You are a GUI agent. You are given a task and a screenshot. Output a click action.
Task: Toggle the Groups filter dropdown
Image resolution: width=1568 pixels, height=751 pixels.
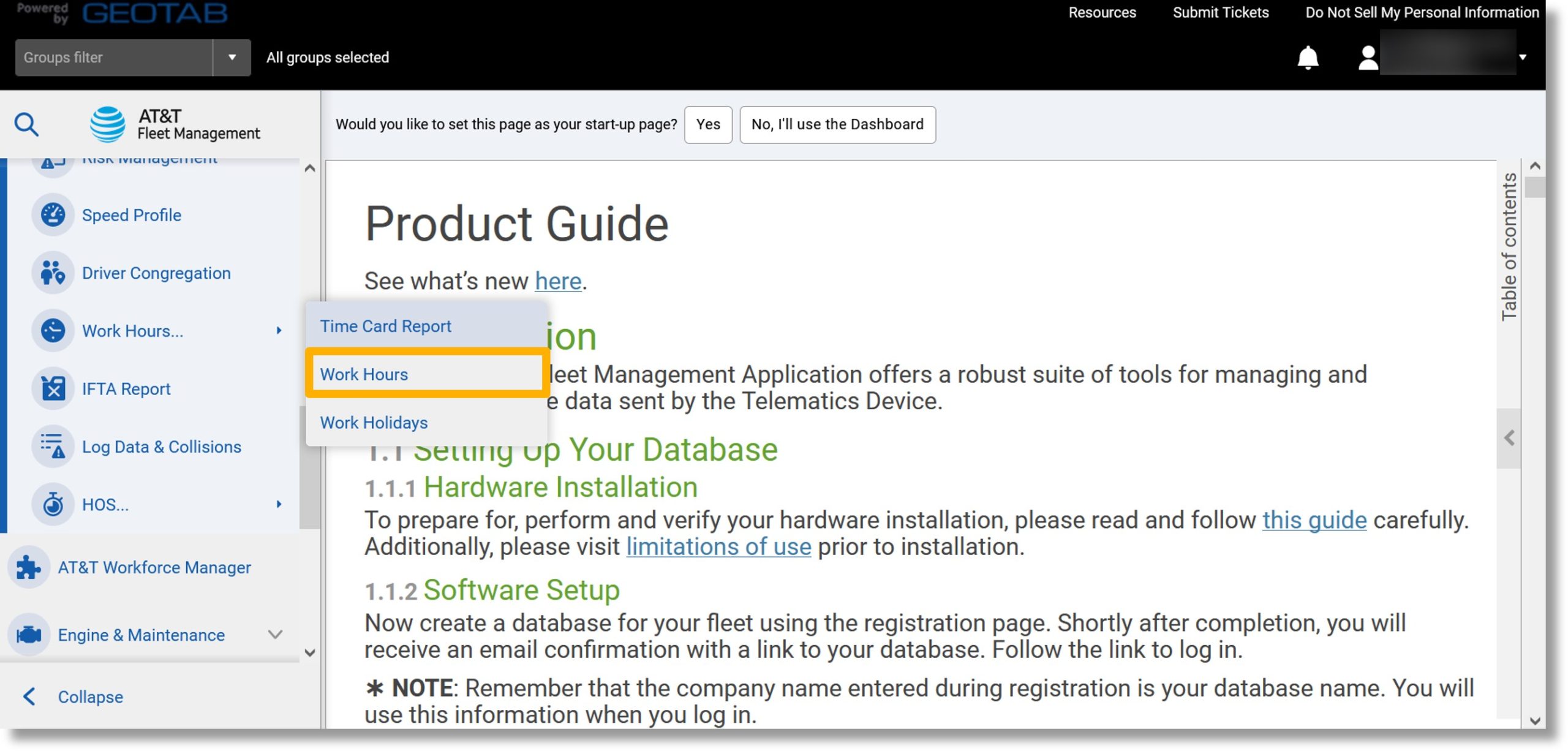coord(231,57)
